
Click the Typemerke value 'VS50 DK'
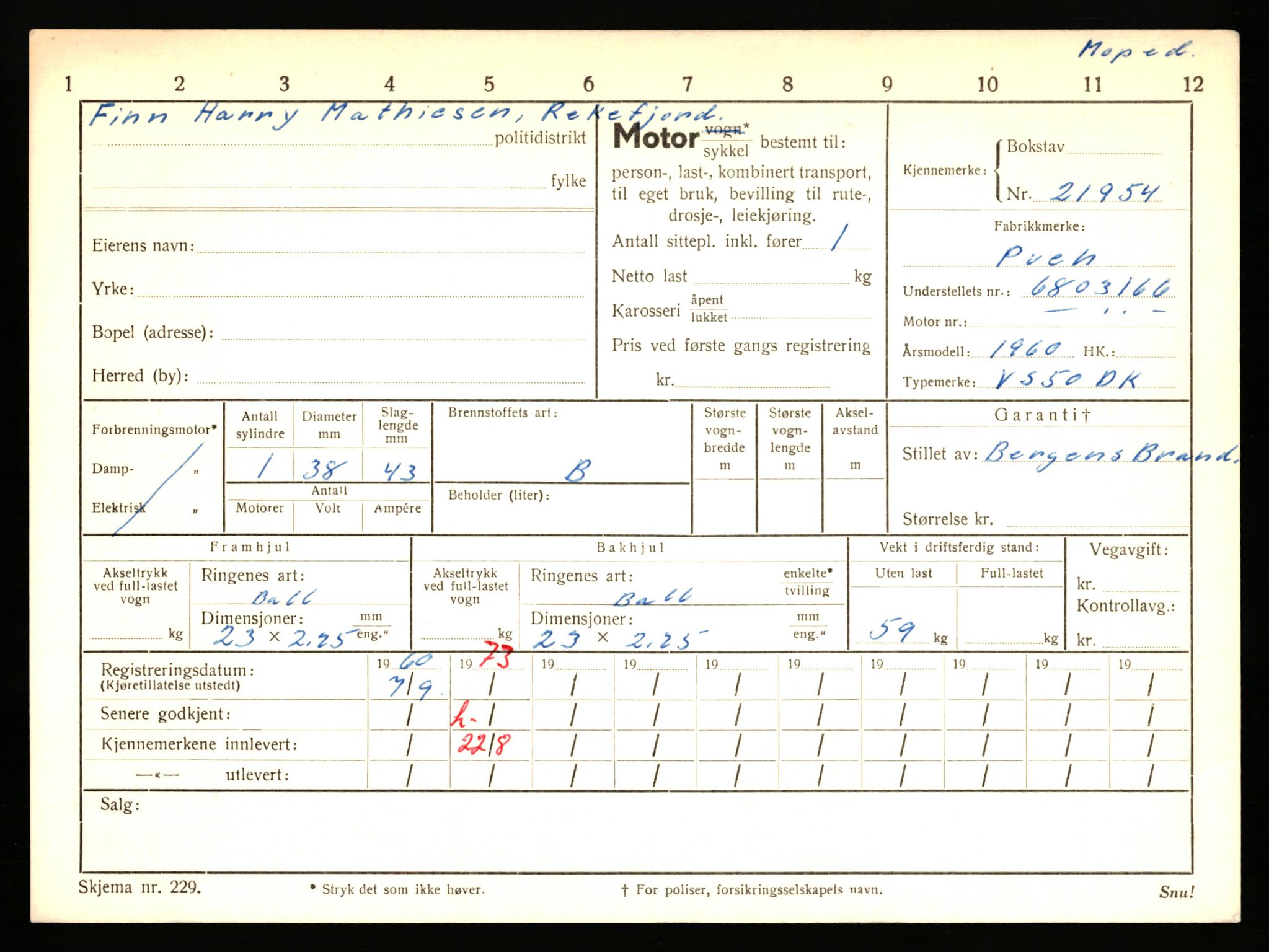[1067, 379]
